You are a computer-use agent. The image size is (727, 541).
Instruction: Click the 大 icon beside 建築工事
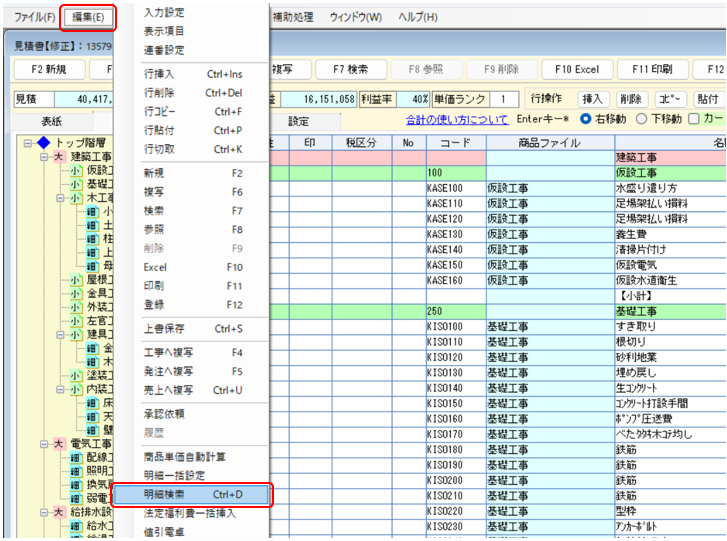(58, 157)
